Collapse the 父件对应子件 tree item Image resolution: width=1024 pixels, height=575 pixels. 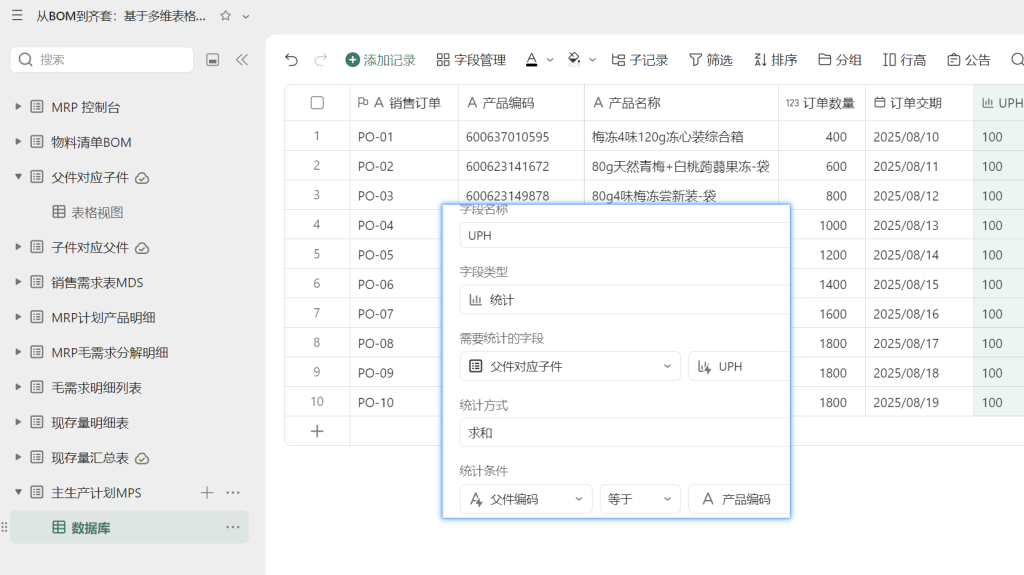[x=18, y=177]
